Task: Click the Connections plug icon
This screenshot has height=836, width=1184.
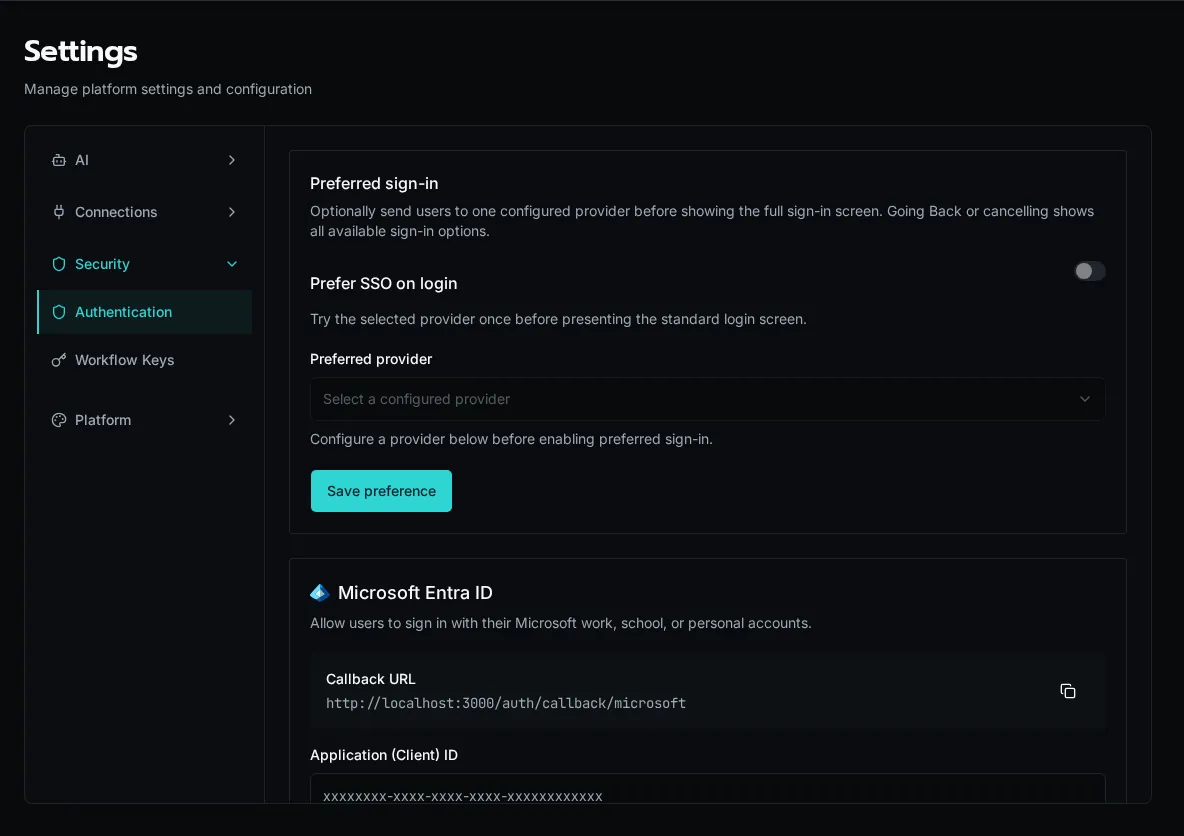Action: click(x=58, y=212)
